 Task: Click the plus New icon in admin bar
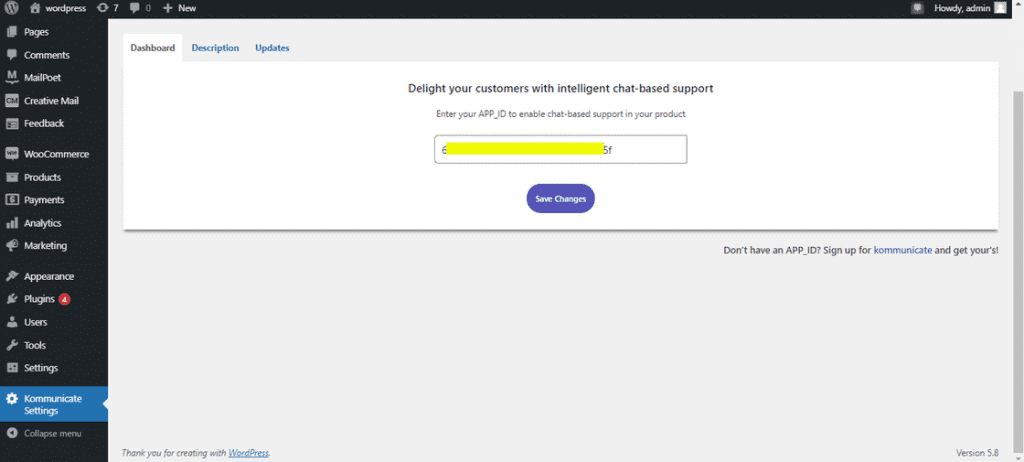click(167, 8)
